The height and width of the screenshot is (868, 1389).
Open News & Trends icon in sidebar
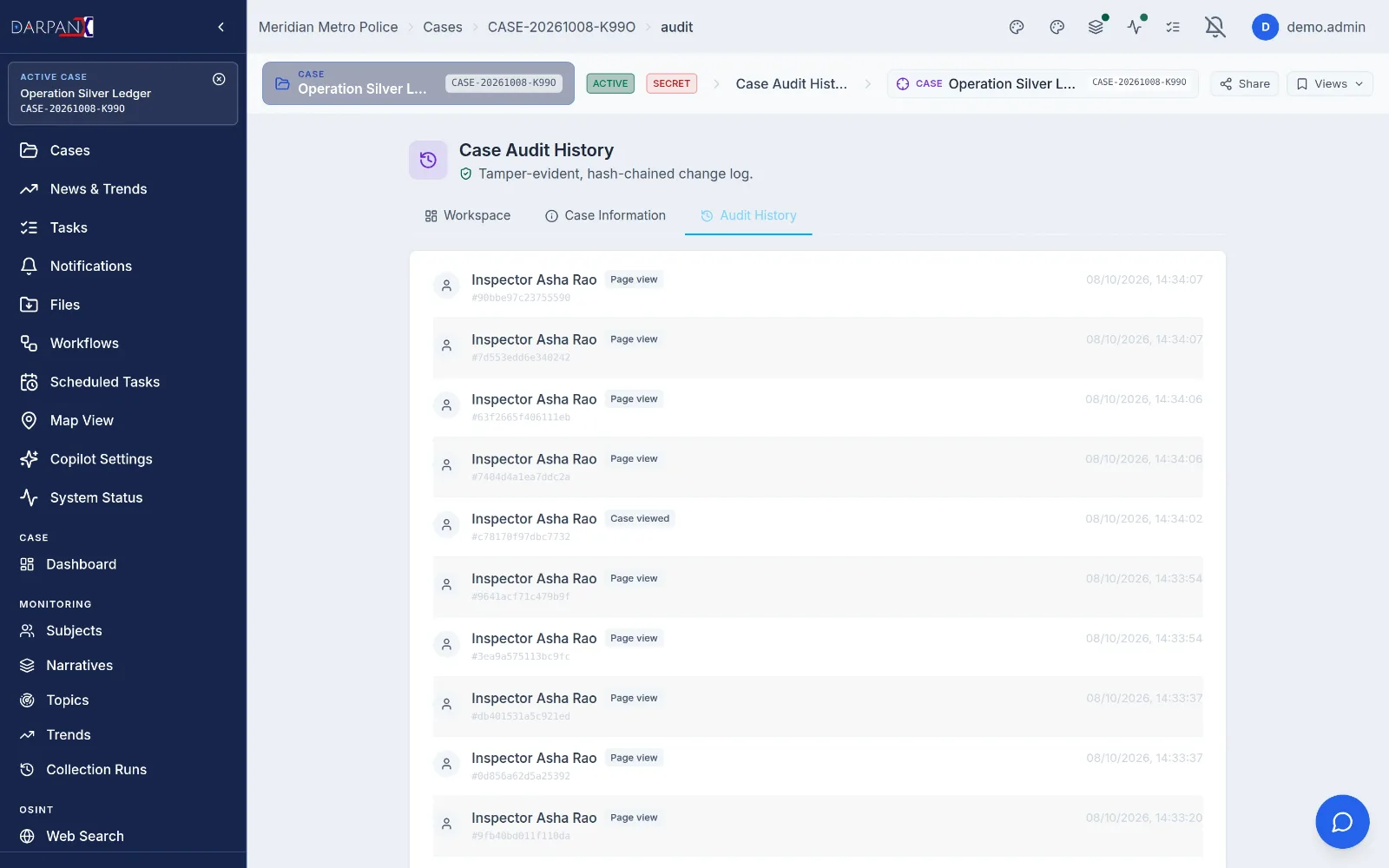29,189
